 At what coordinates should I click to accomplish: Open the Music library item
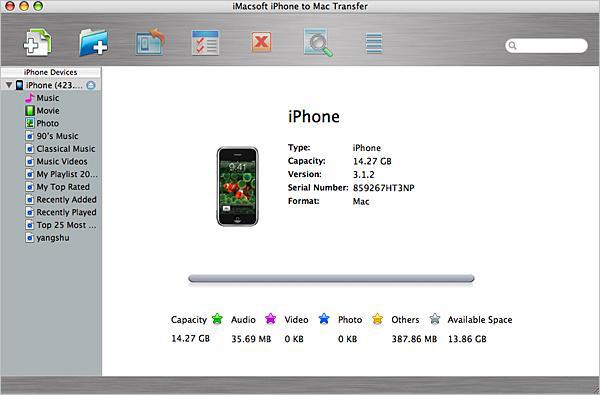pyautogui.click(x=48, y=98)
